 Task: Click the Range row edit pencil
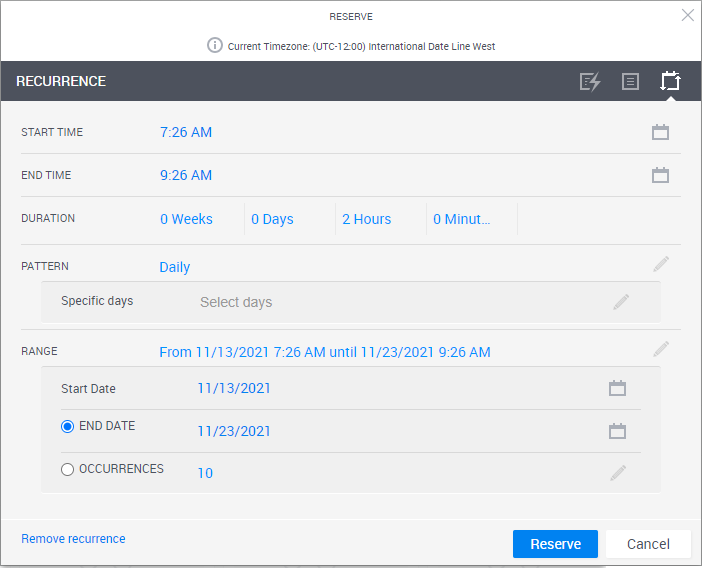661,350
